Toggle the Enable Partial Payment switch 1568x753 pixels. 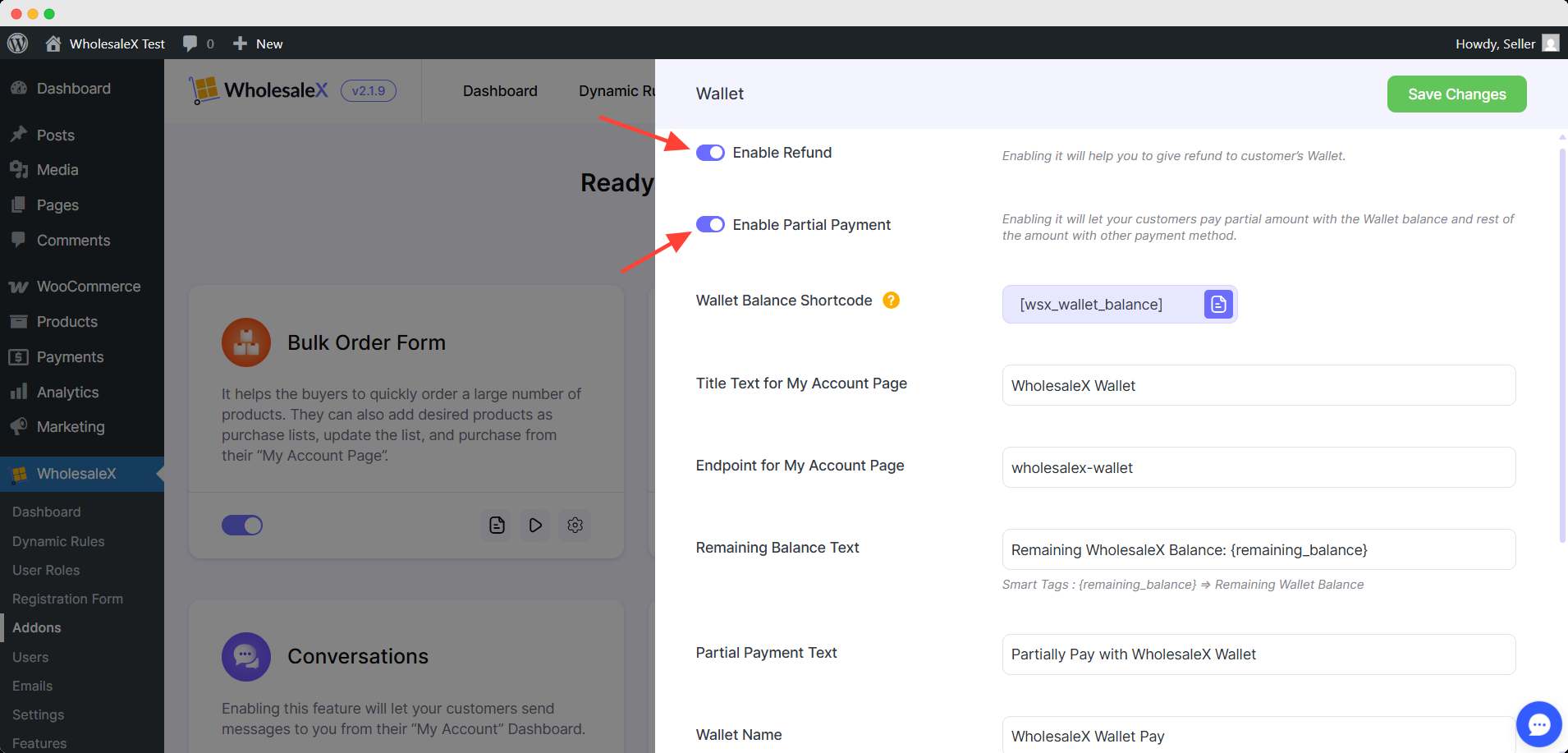[710, 225]
